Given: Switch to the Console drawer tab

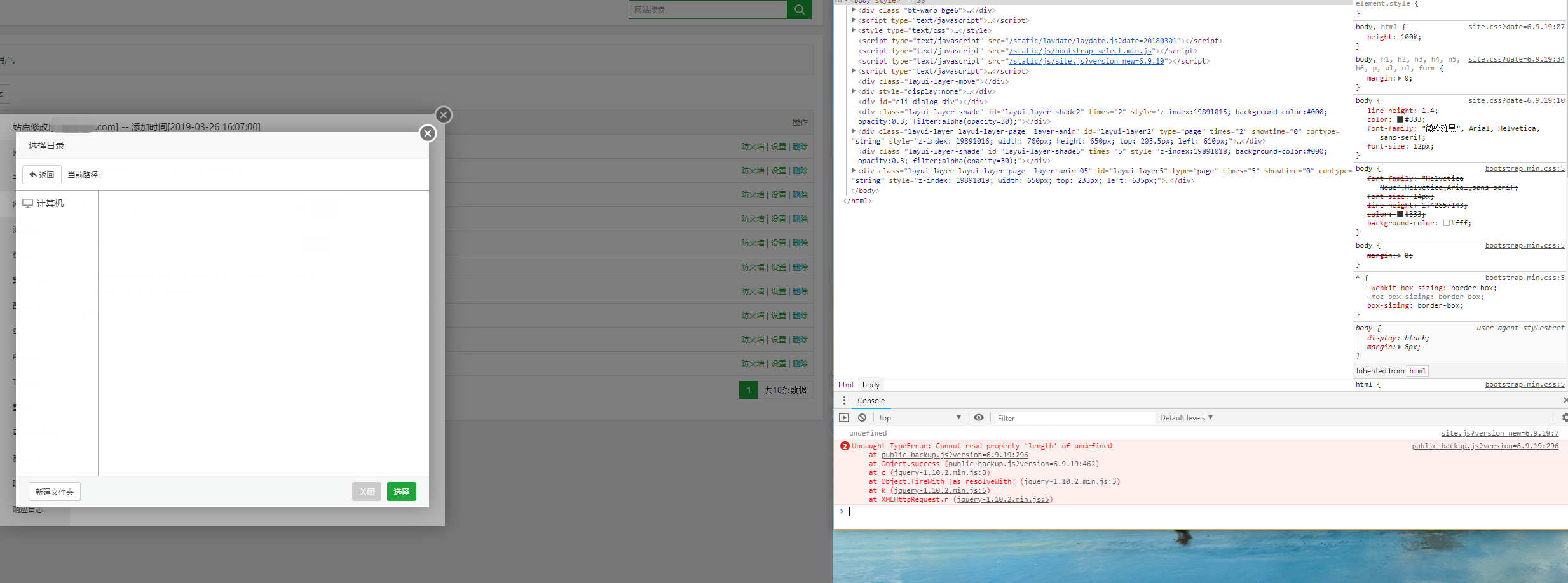Looking at the screenshot, I should (871, 400).
